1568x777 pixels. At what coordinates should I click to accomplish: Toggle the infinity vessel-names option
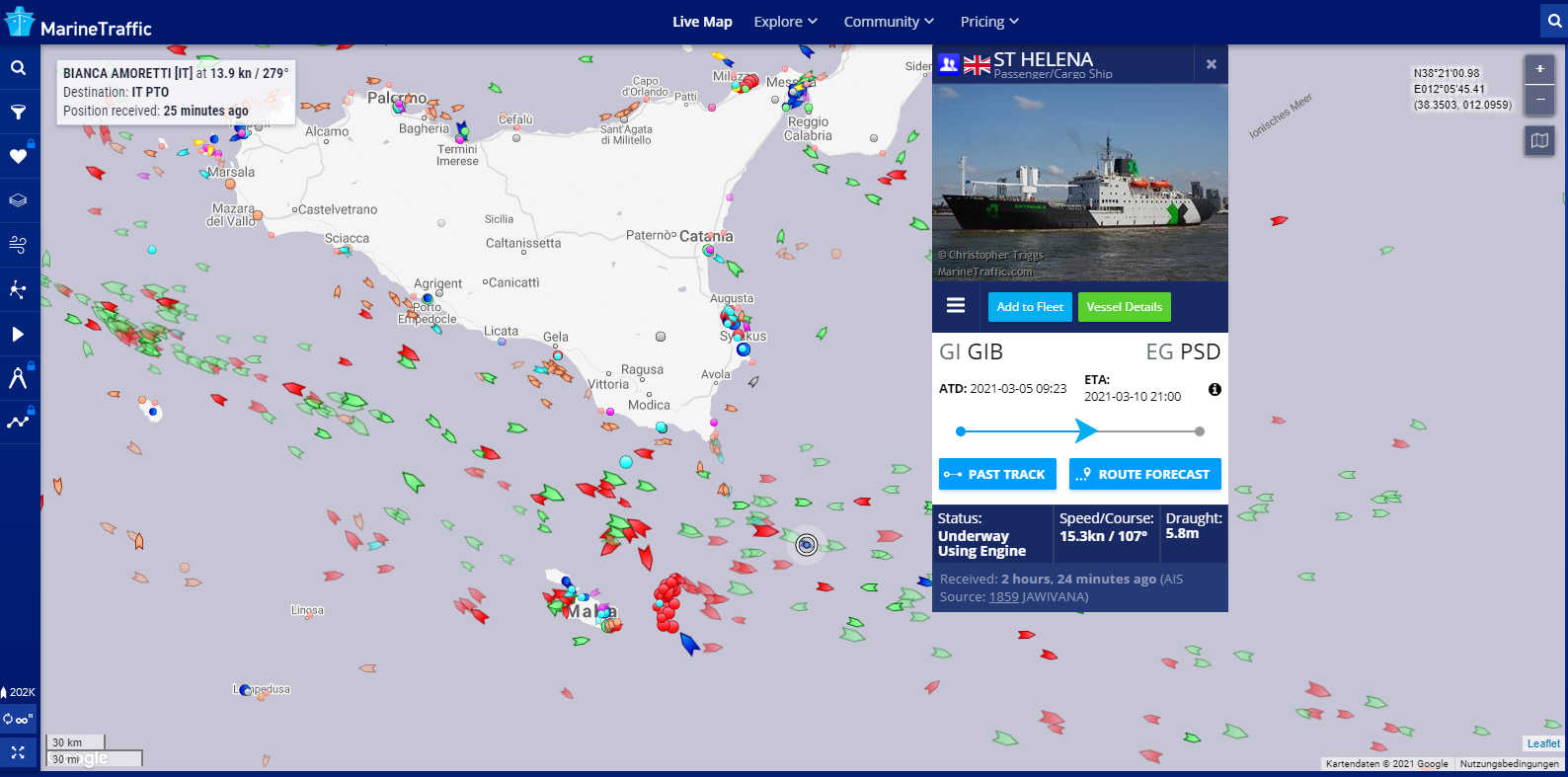[19, 719]
